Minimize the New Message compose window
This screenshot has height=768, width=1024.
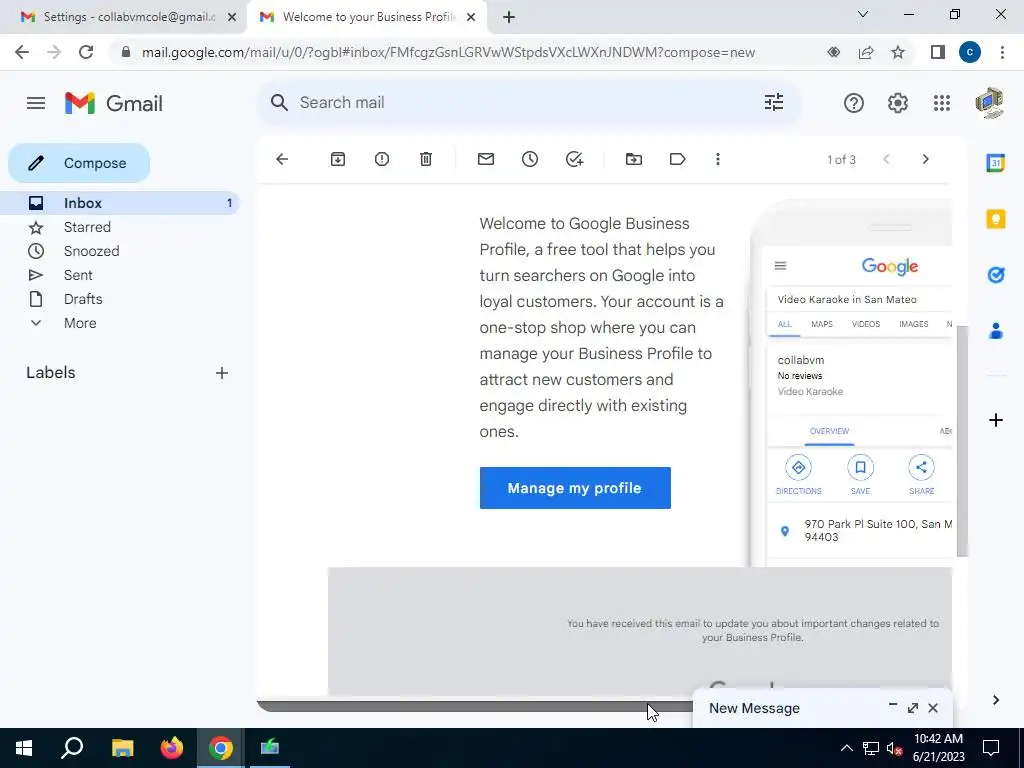tap(893, 705)
